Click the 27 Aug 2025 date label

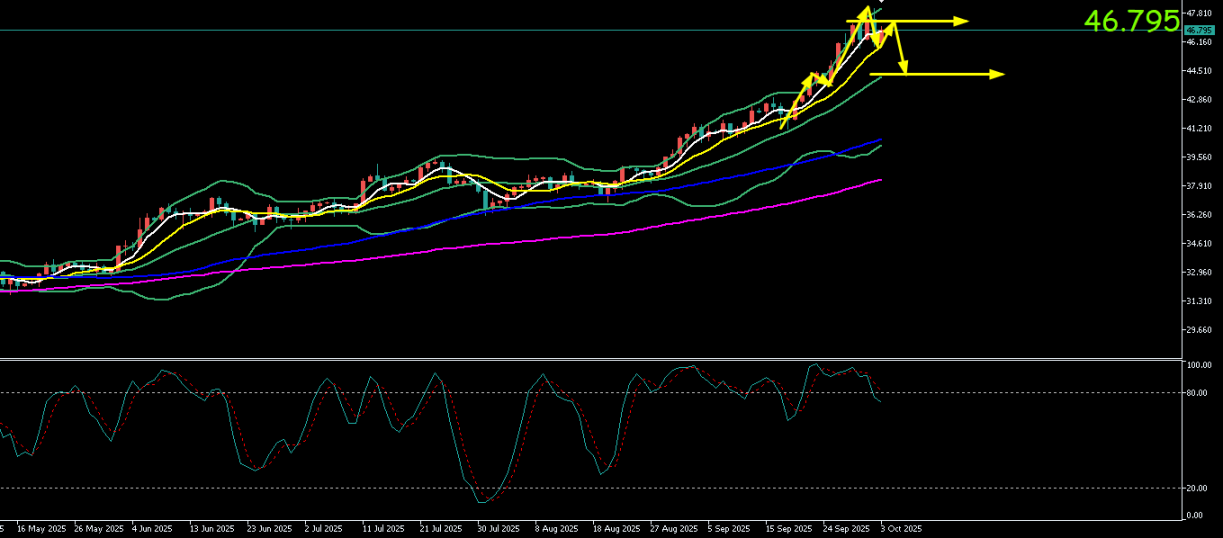click(671, 528)
